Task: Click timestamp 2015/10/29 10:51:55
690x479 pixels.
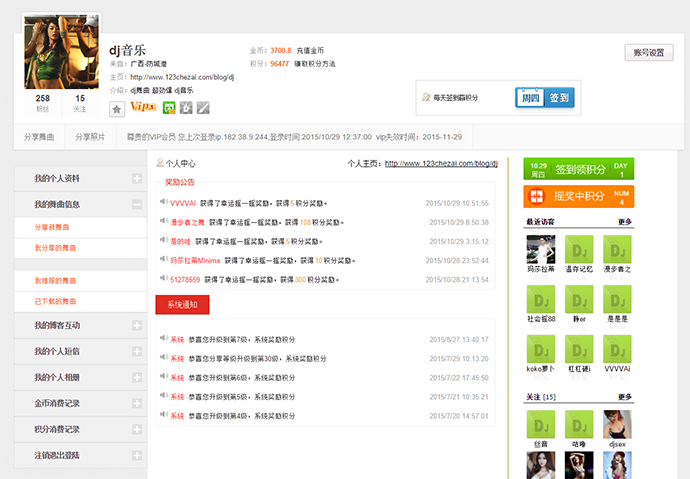Action: tap(457, 203)
